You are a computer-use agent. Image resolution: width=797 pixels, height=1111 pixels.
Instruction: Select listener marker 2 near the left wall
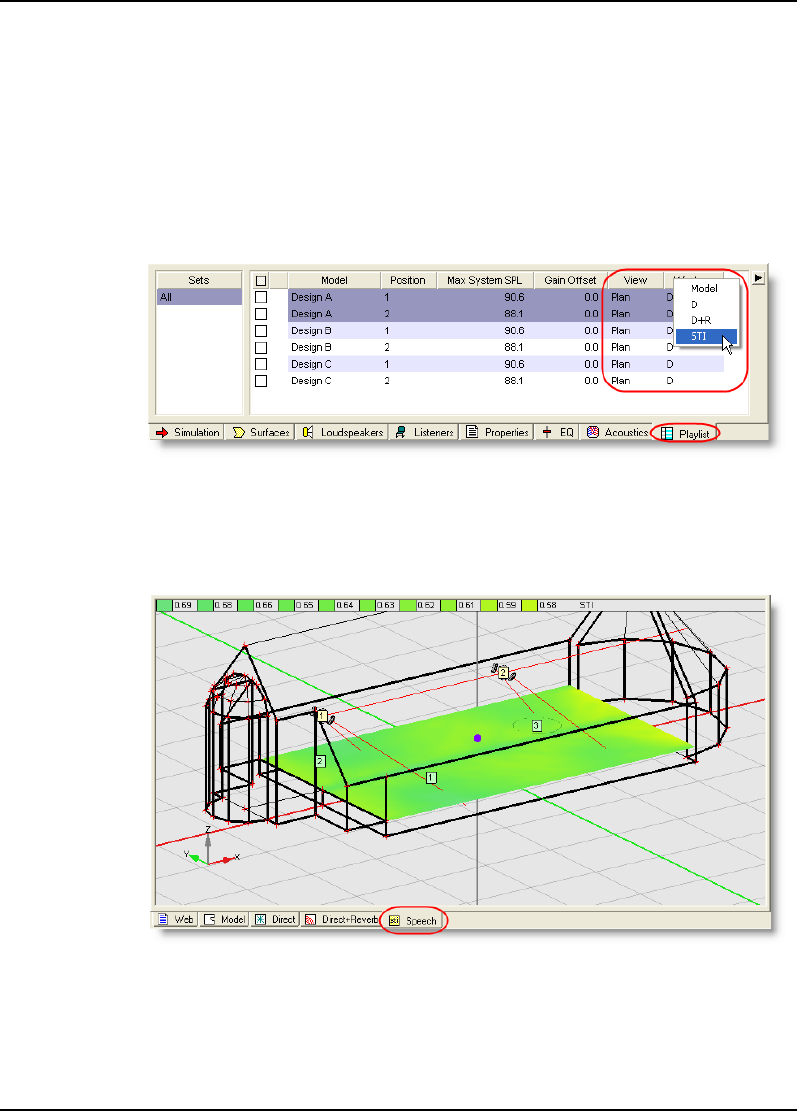320,761
